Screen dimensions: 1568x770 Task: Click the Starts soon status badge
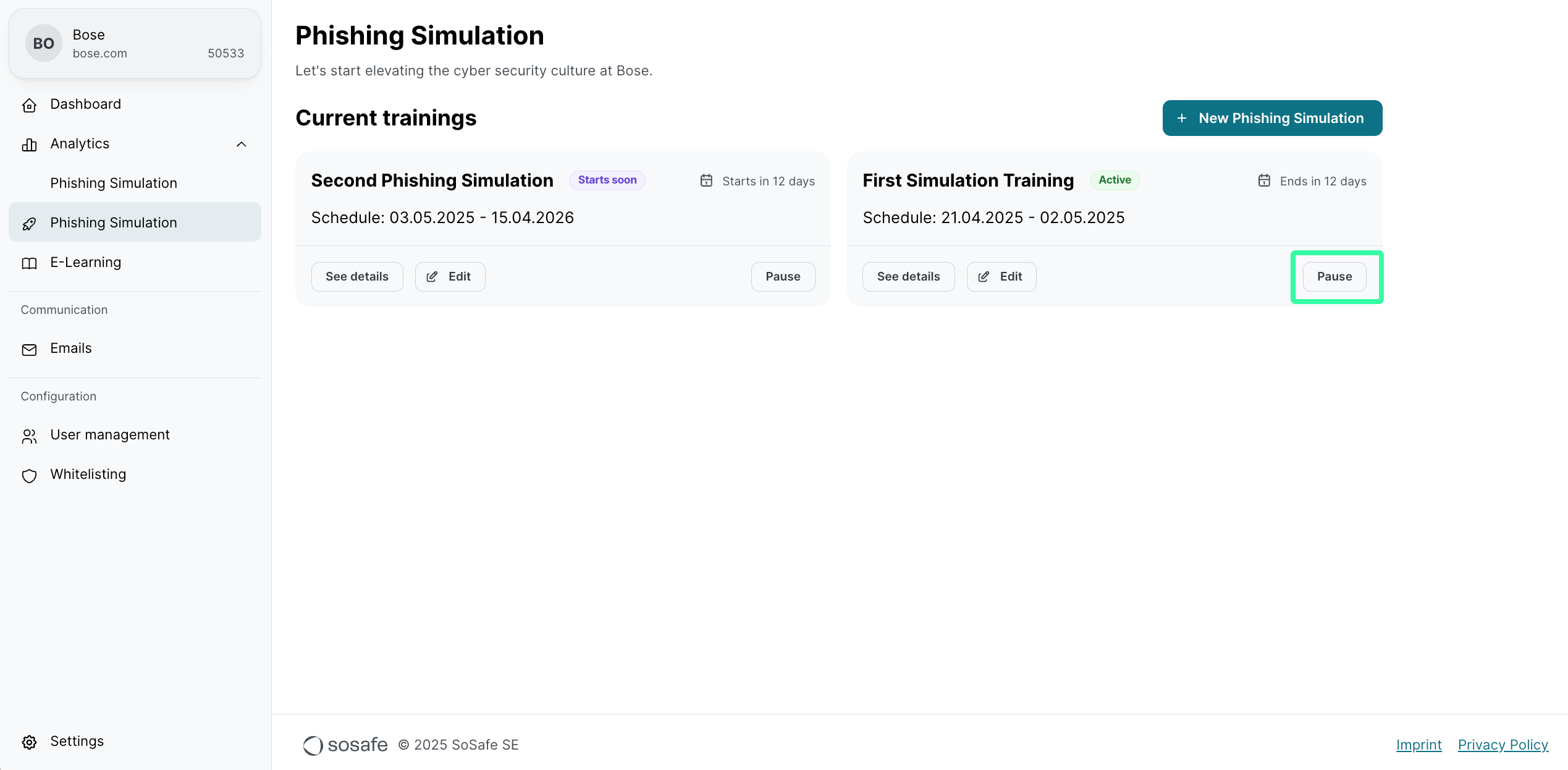607,180
